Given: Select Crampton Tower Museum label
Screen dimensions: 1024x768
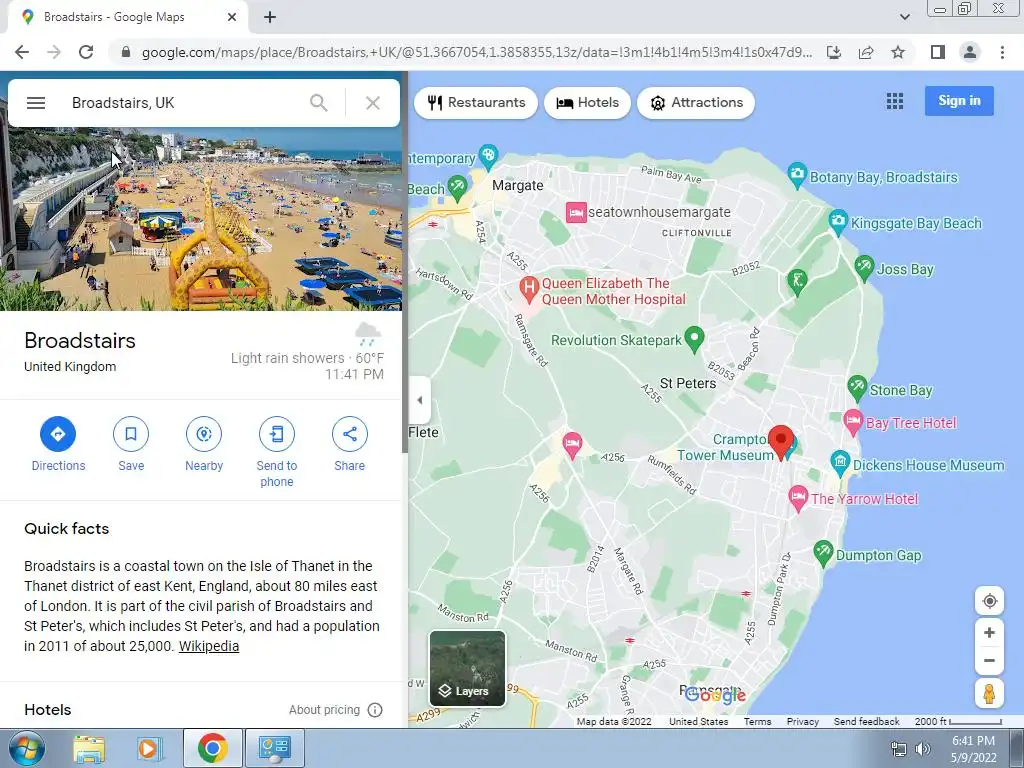Looking at the screenshot, I should (x=725, y=447).
